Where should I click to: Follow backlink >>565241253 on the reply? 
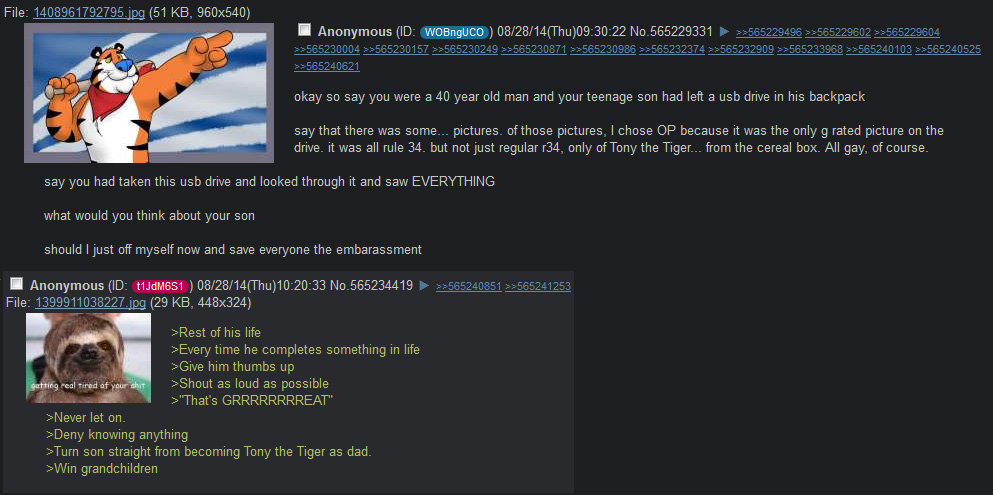(538, 286)
